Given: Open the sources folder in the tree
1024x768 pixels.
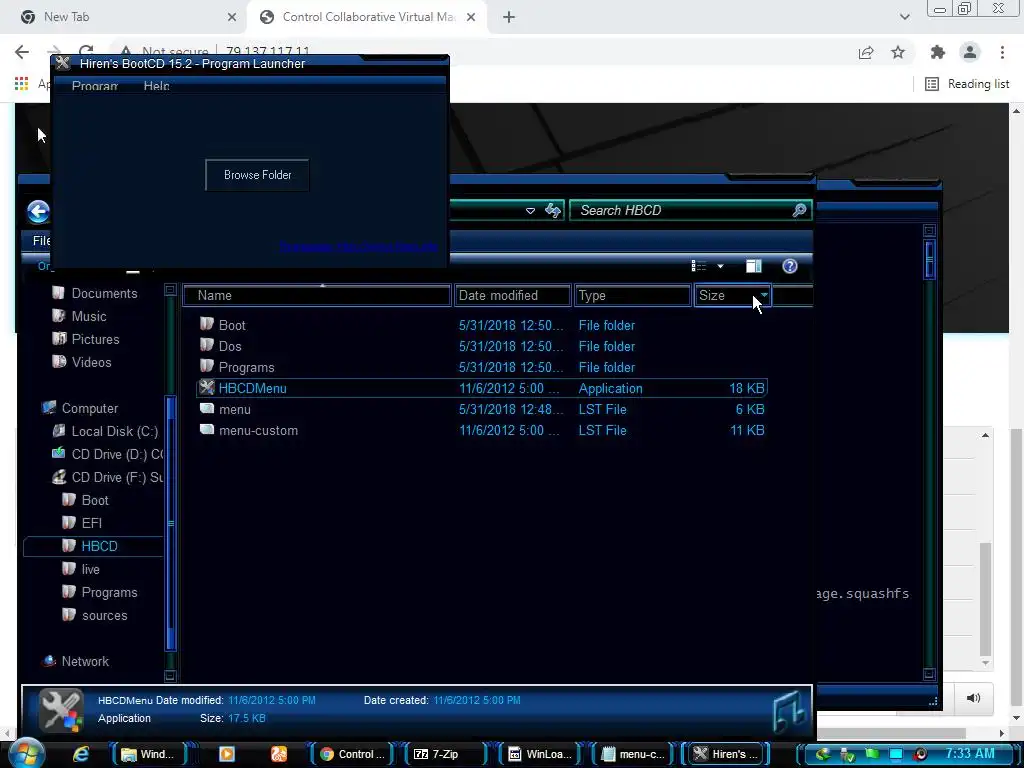Looking at the screenshot, I should pos(104,615).
